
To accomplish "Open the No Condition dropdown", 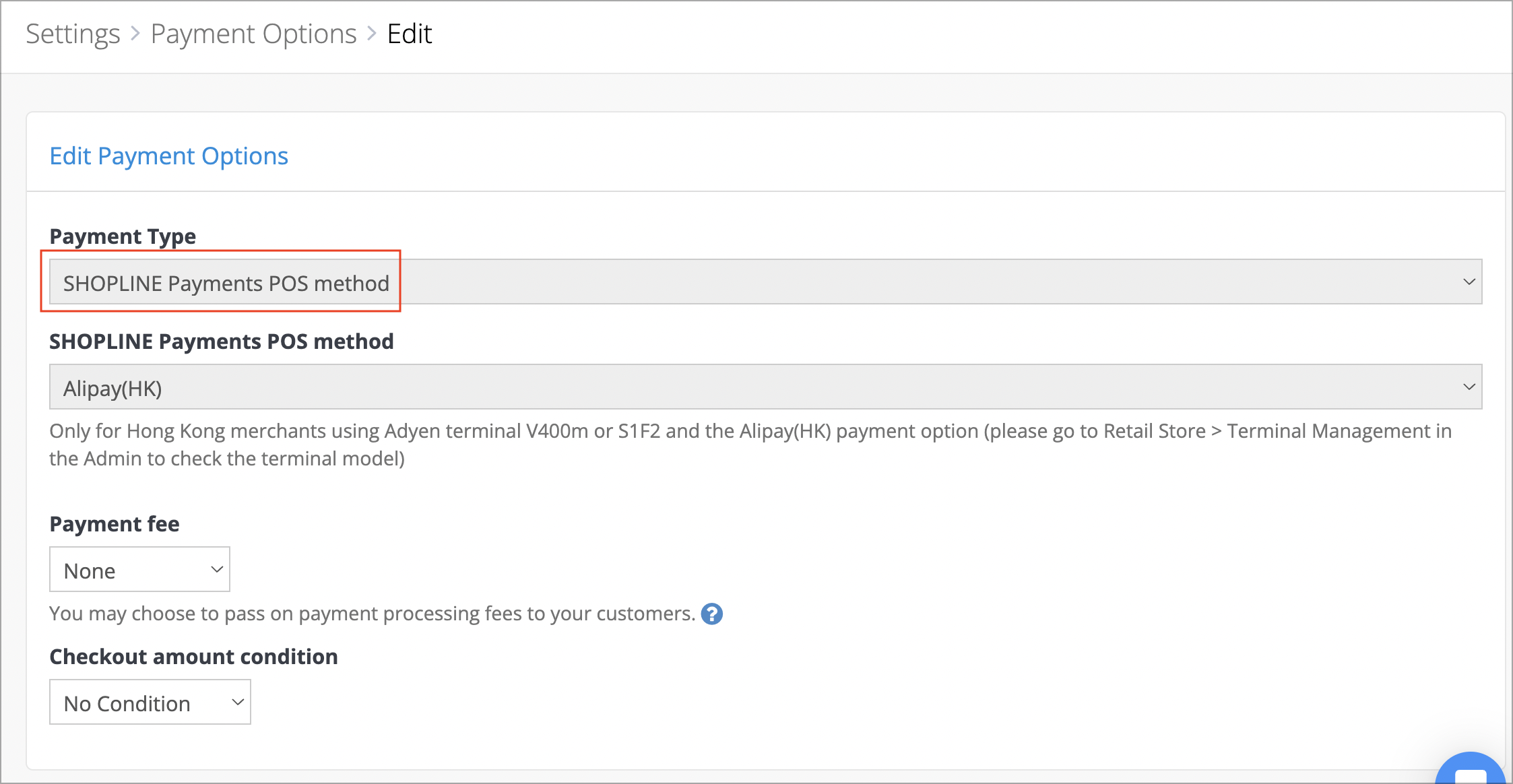I will point(150,702).
